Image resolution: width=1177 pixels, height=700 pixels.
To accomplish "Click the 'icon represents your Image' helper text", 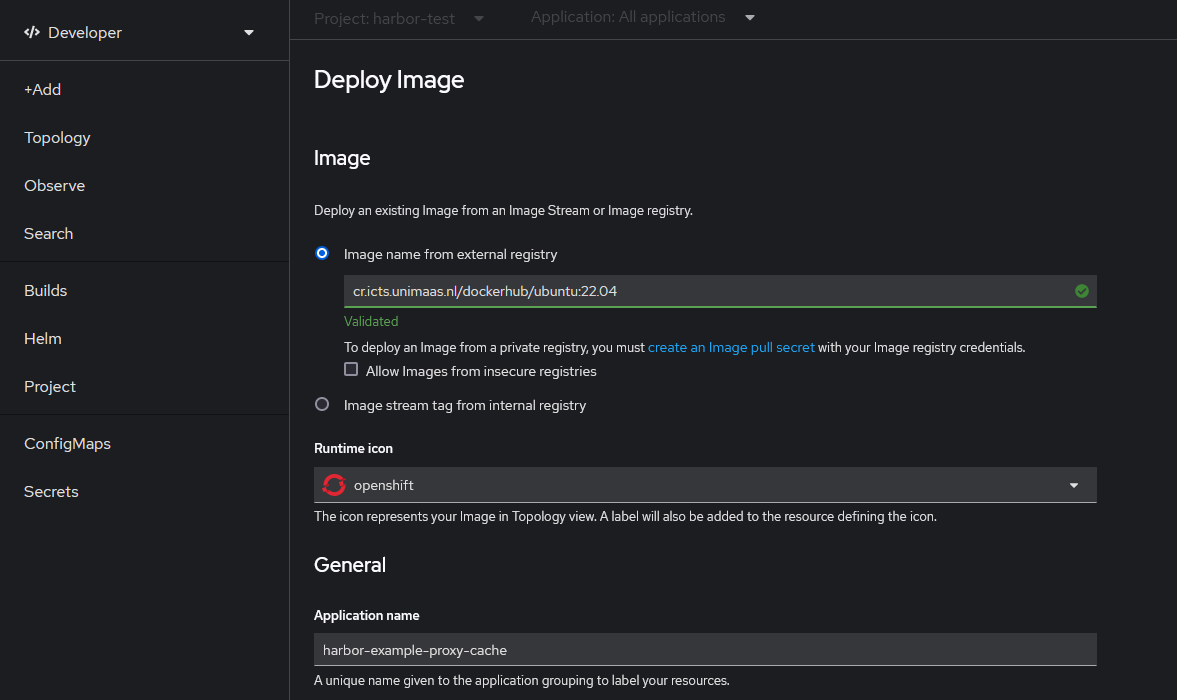I will pyautogui.click(x=625, y=516).
